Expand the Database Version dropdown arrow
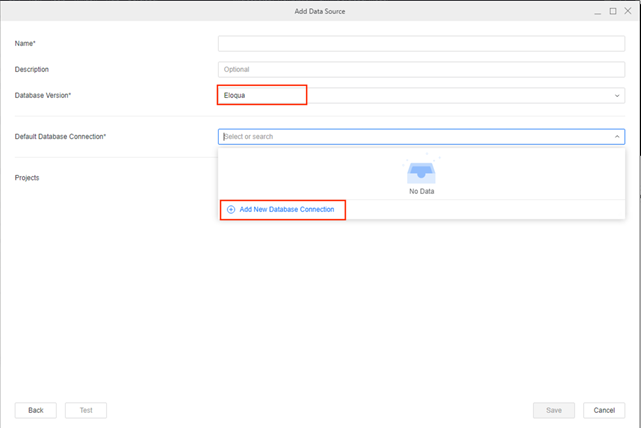Image resolution: width=641 pixels, height=428 pixels. click(617, 96)
